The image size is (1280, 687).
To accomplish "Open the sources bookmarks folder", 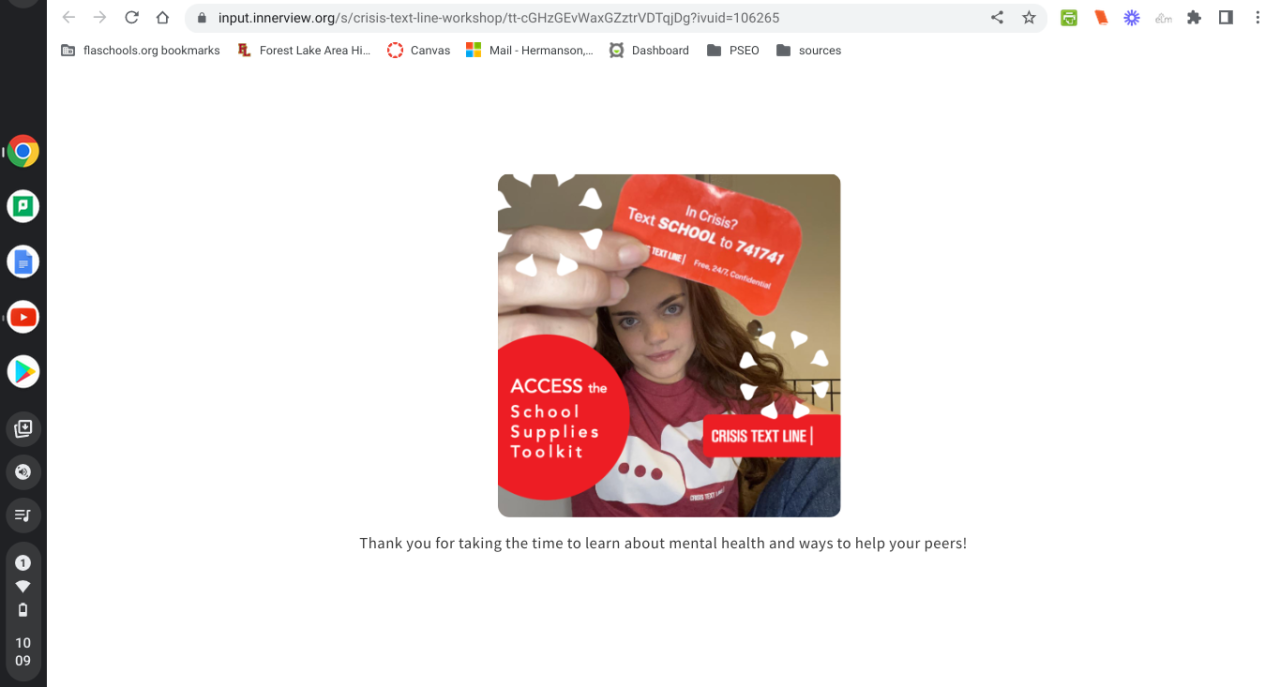I will coord(809,50).
